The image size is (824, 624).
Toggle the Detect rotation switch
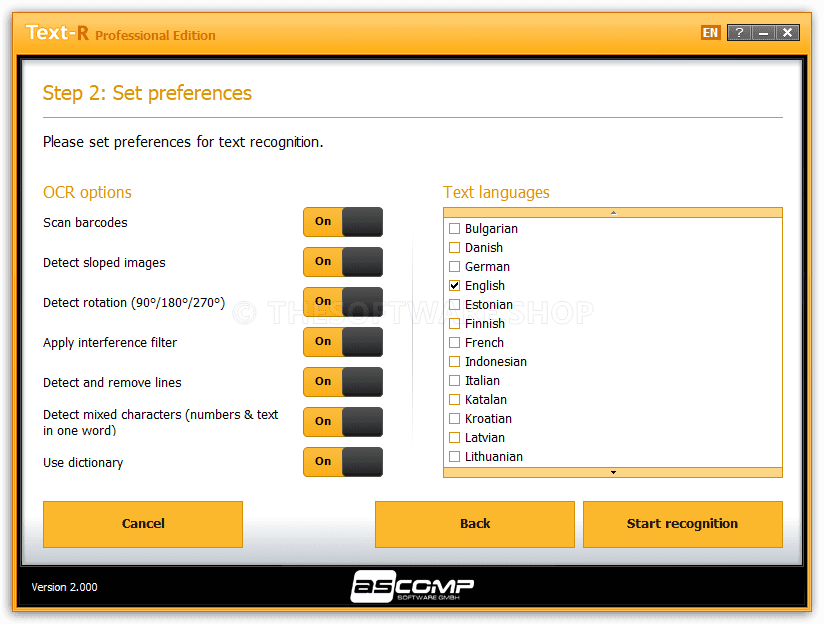343,302
